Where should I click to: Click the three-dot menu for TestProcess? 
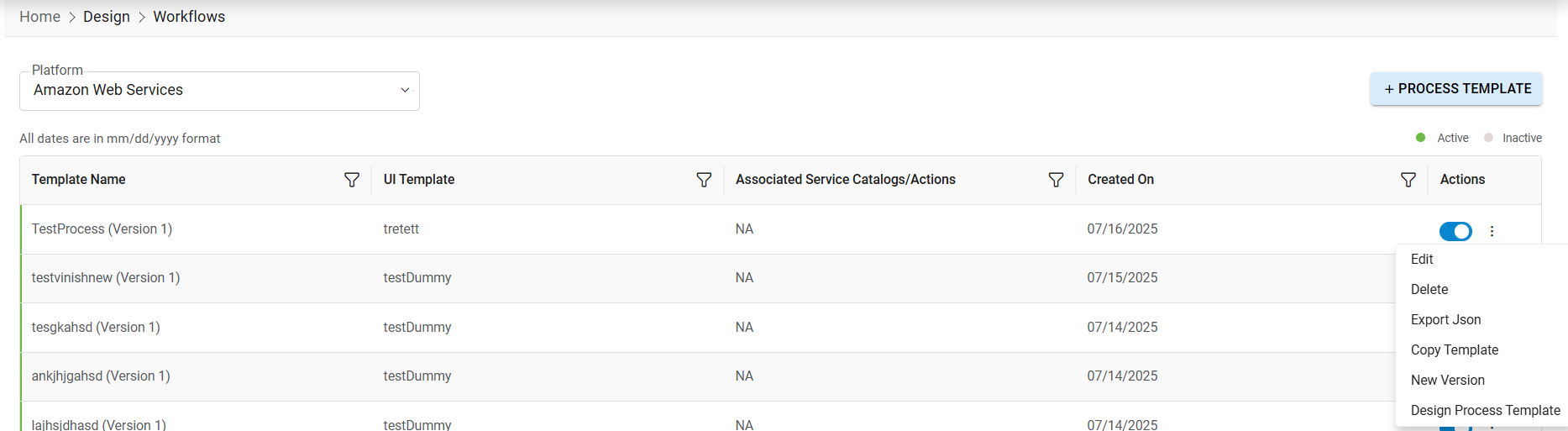pos(1492,231)
